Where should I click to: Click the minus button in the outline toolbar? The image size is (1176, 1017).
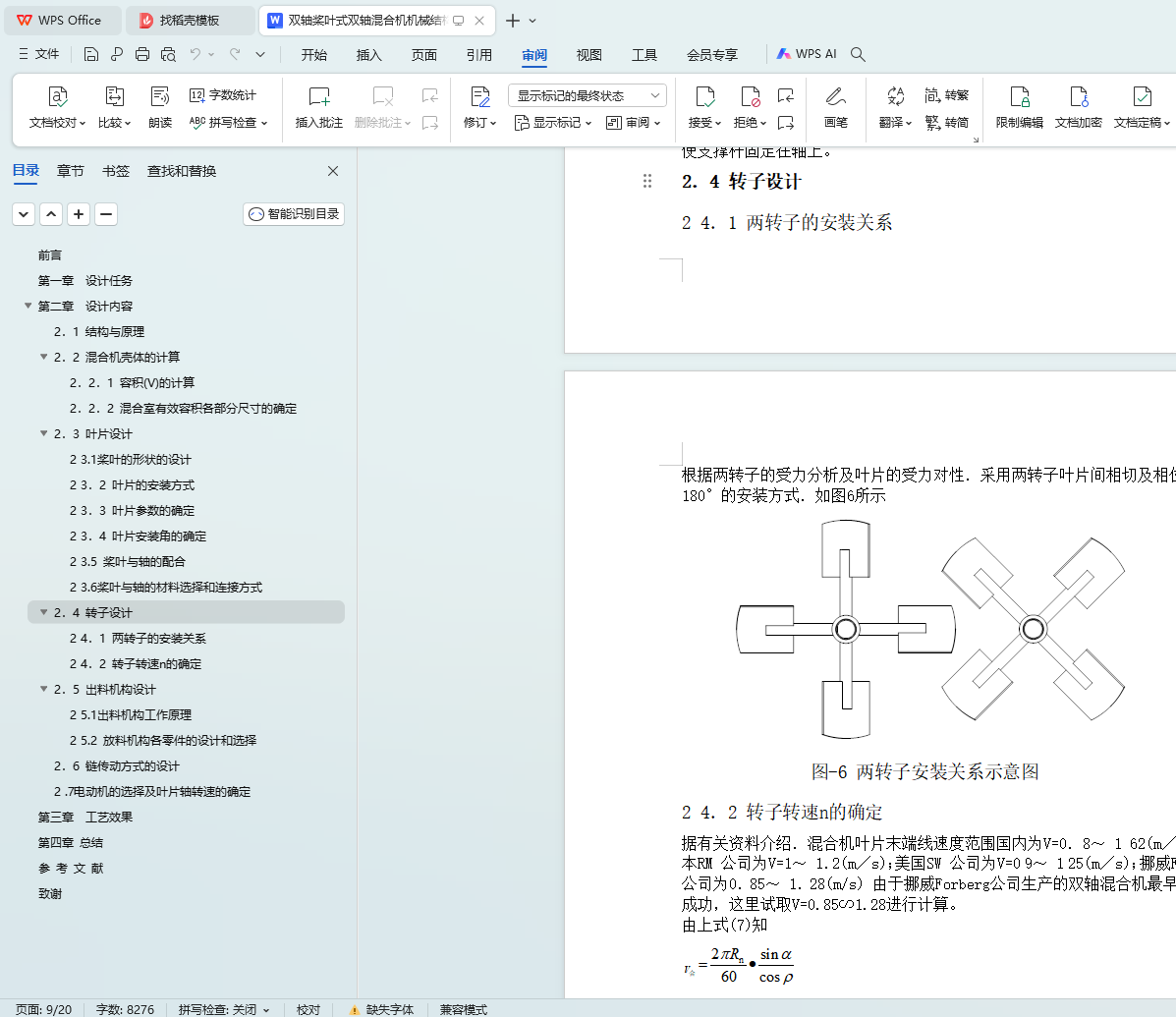coord(106,214)
